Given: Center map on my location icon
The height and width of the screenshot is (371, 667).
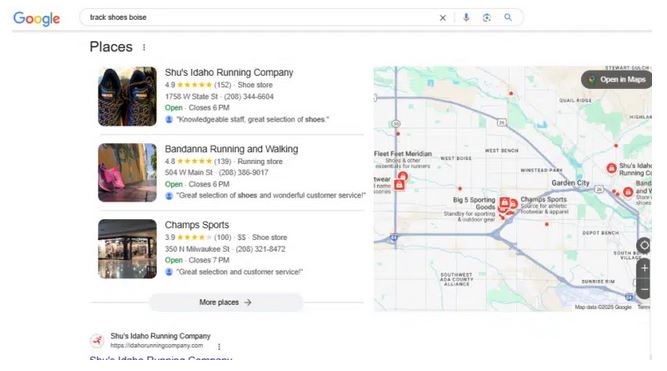Looking at the screenshot, I should pos(644,245).
